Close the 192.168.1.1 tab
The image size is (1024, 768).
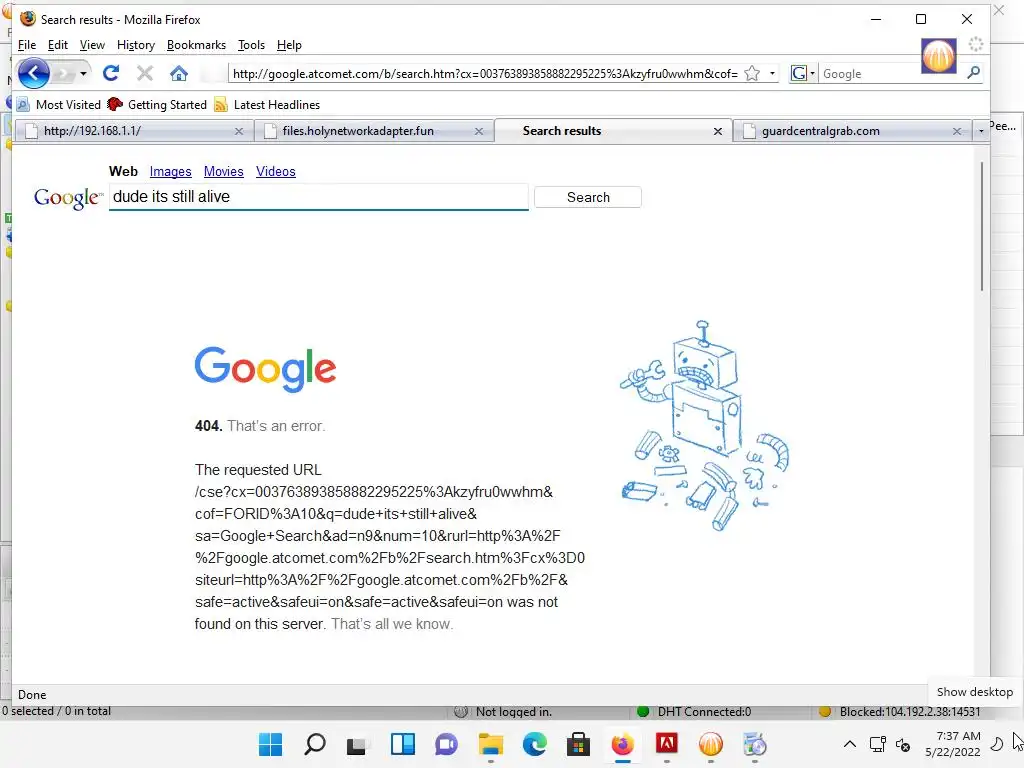coord(239,131)
